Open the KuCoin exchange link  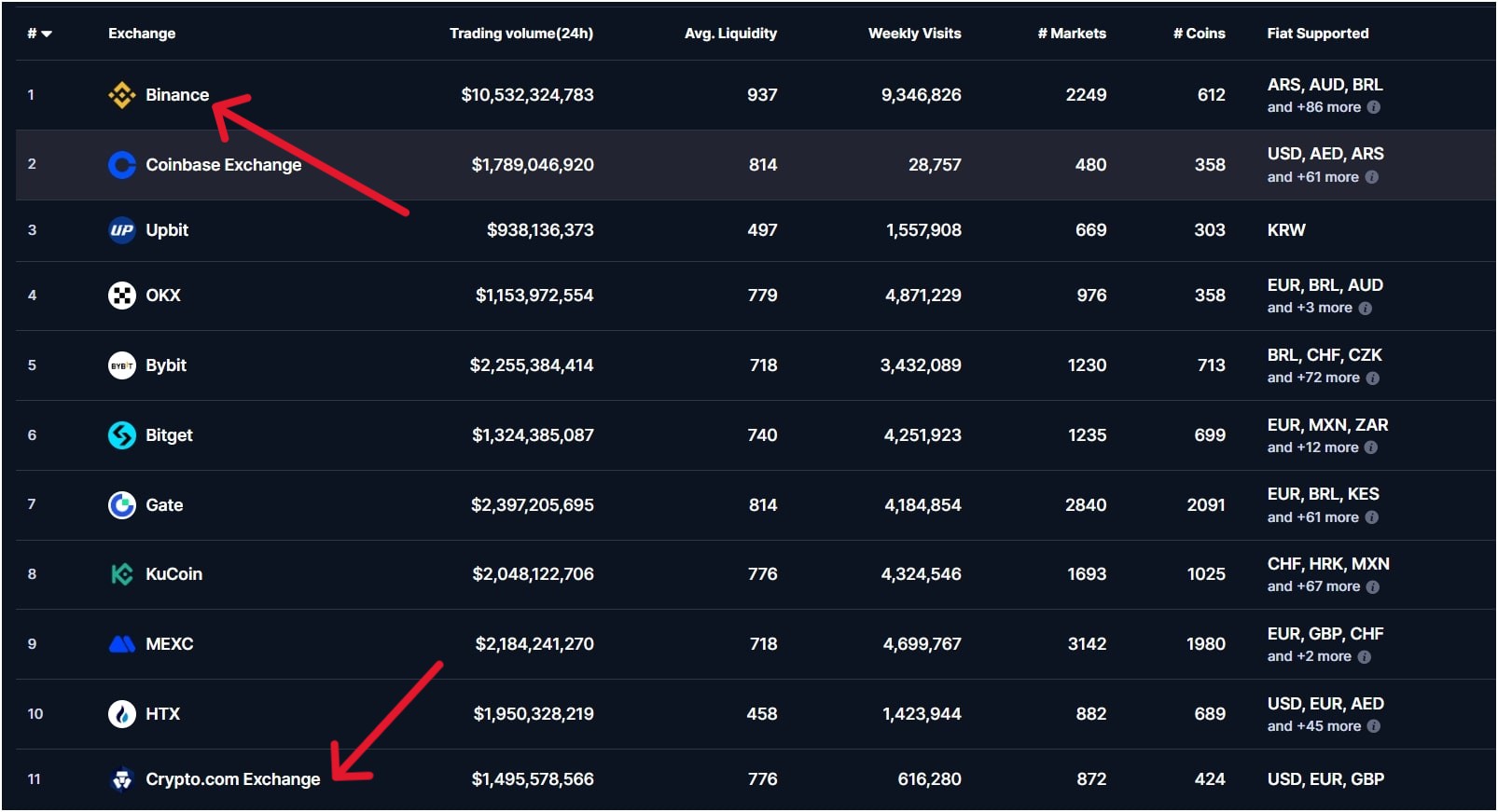pos(173,574)
